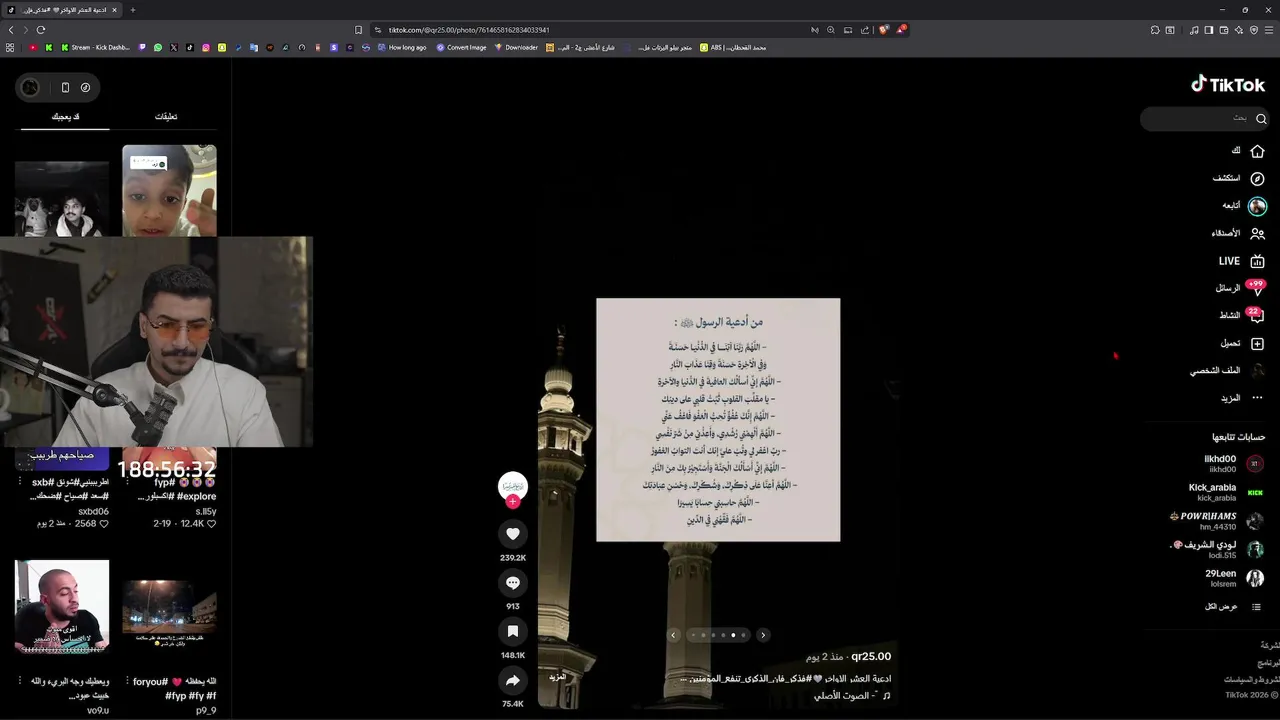The width and height of the screenshot is (1280, 720).
Task: Open the creator's round profile avatar
Action: (513, 485)
